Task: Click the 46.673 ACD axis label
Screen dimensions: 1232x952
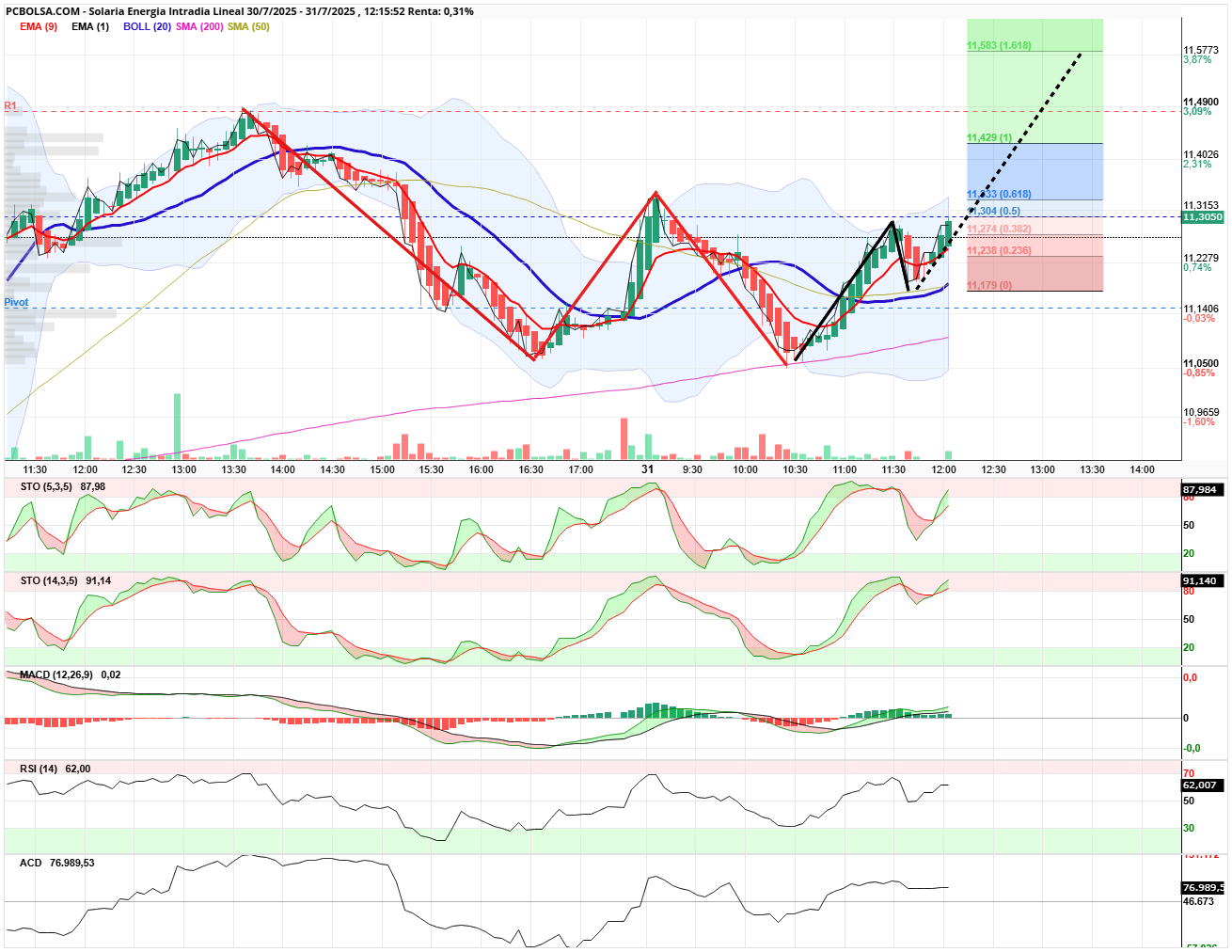Action: (1198, 901)
